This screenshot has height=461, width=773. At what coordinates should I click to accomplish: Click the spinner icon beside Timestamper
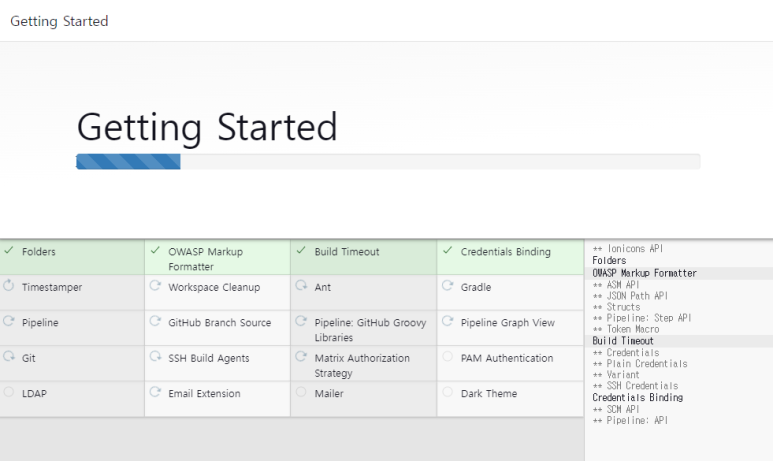click(9, 285)
